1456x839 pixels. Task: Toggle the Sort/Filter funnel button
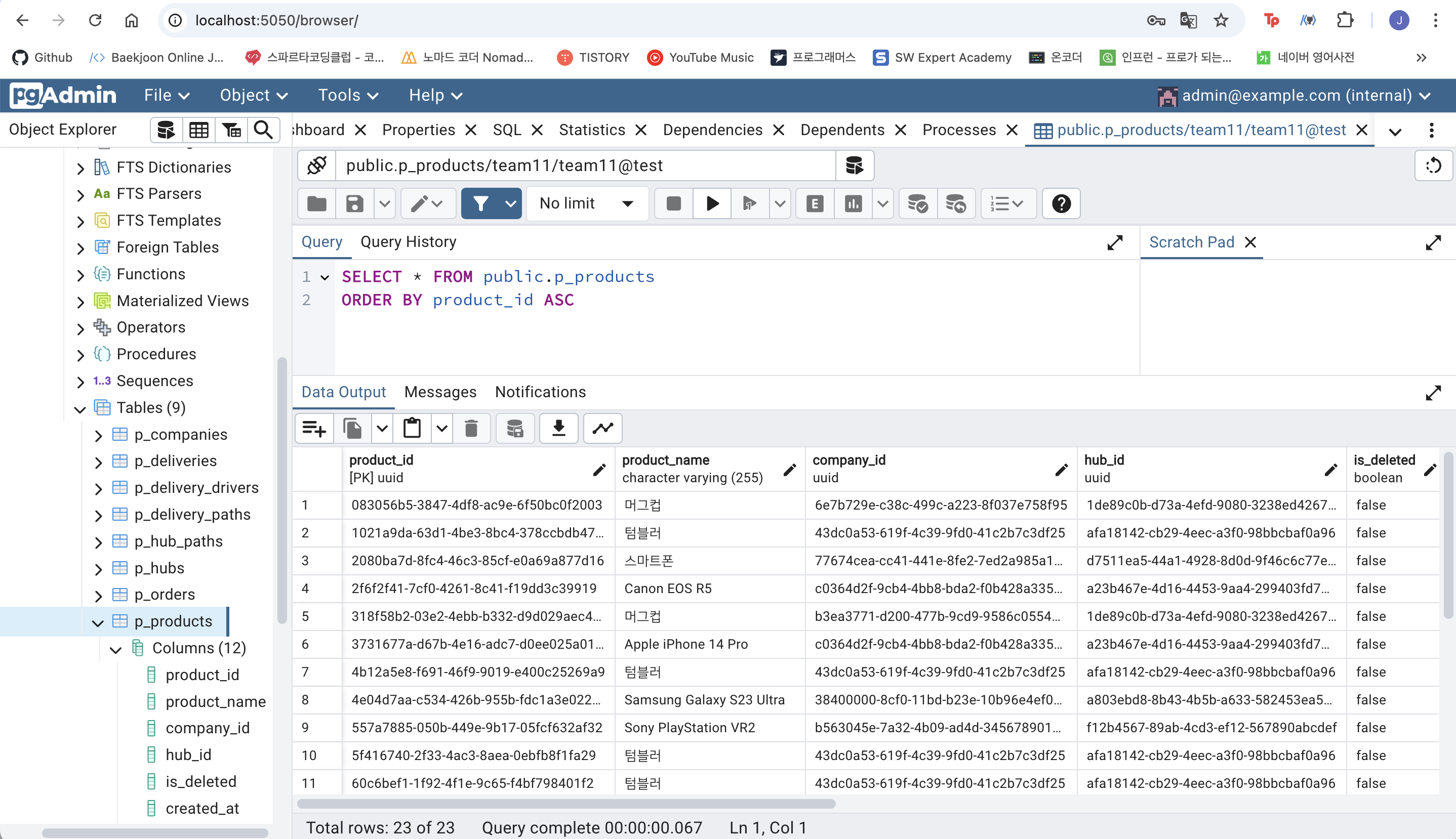coord(480,203)
